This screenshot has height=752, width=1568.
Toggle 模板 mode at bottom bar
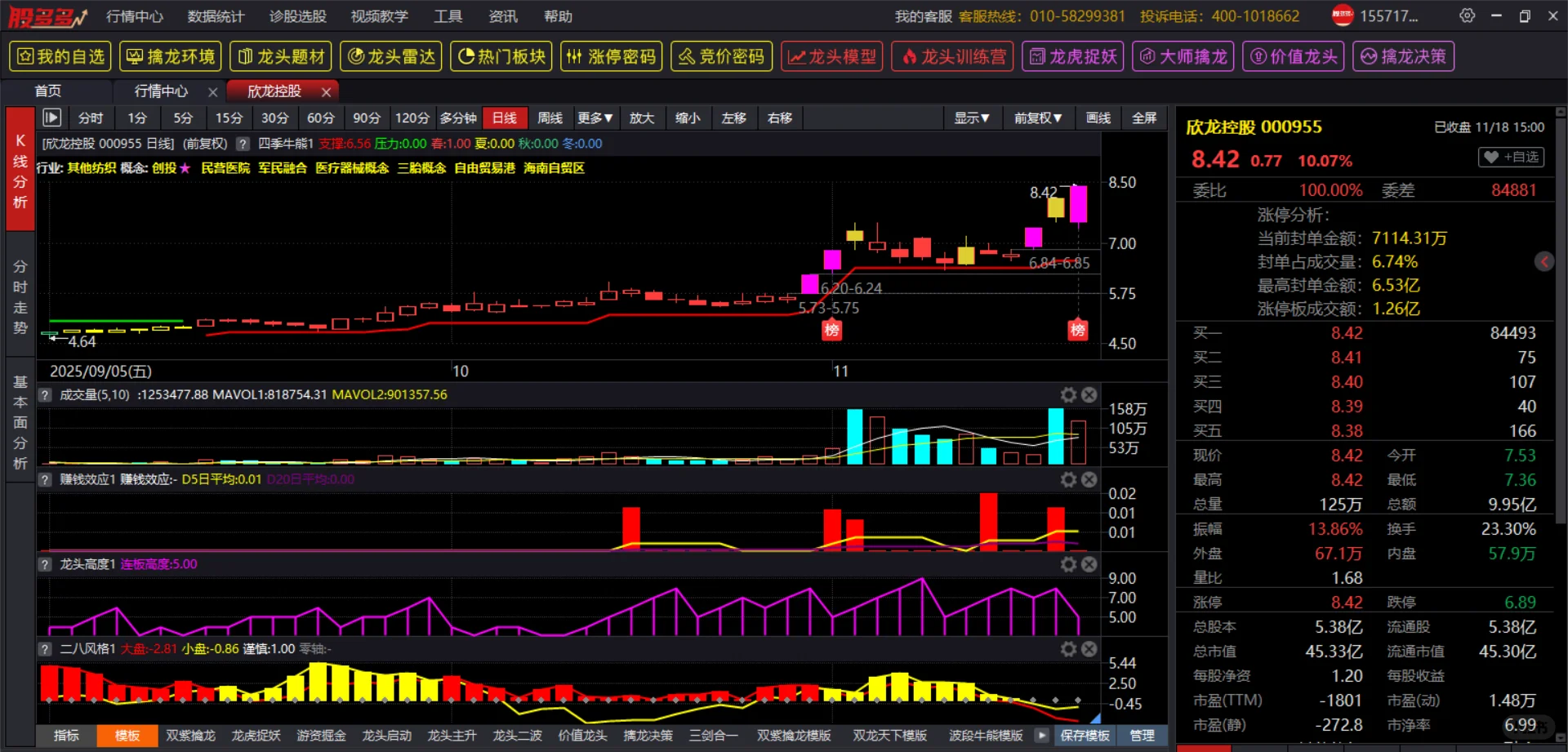127,736
